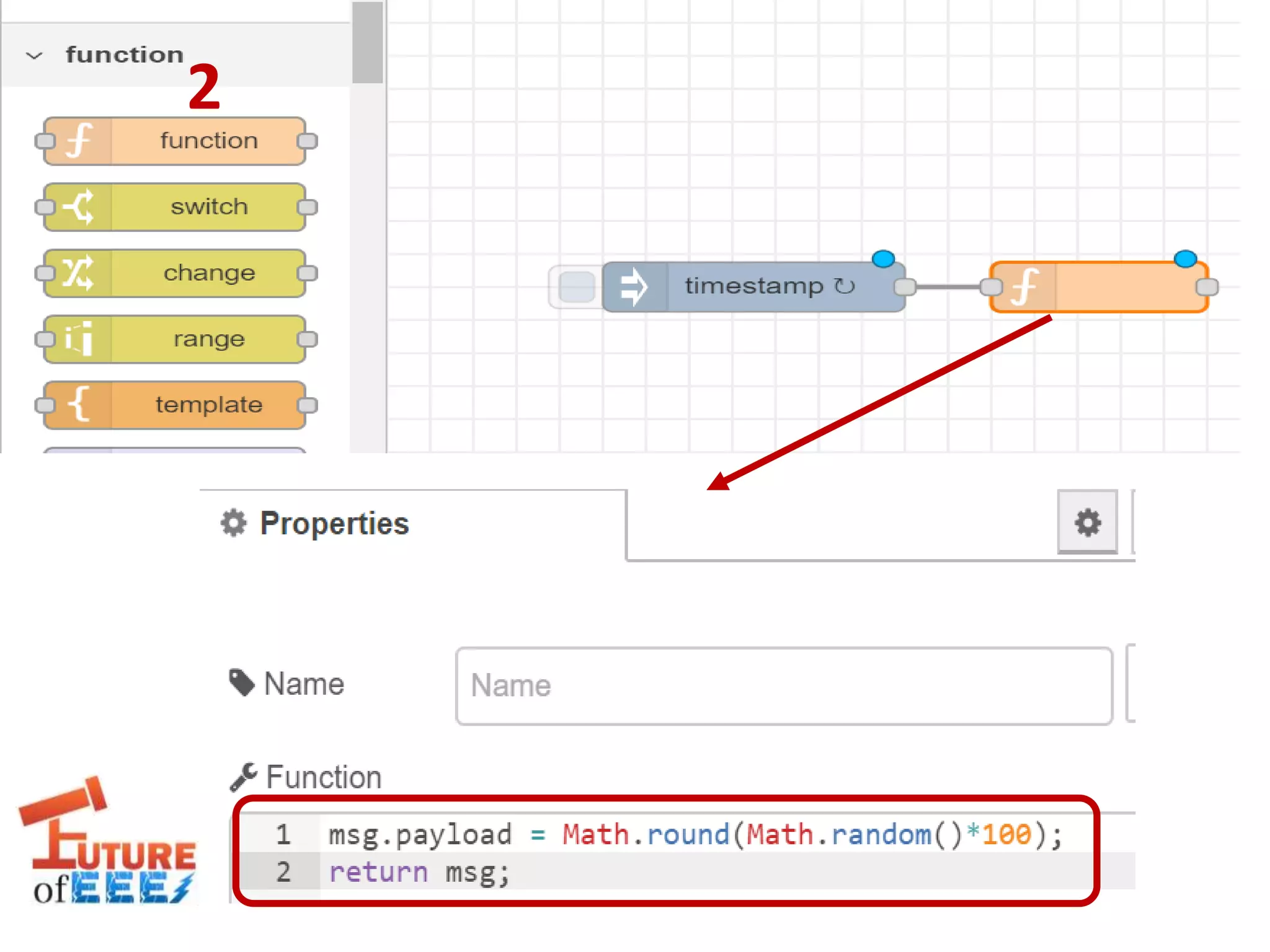Click the return msg line in editor
Screen dimensions: 1270x952
pyautogui.click(x=419, y=873)
